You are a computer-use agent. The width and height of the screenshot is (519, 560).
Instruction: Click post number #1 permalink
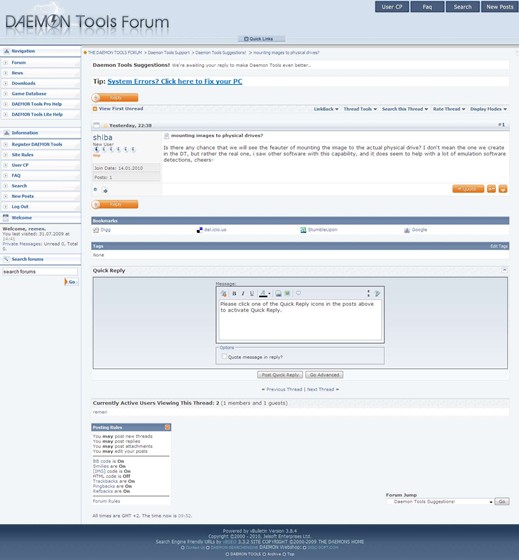[501, 125]
